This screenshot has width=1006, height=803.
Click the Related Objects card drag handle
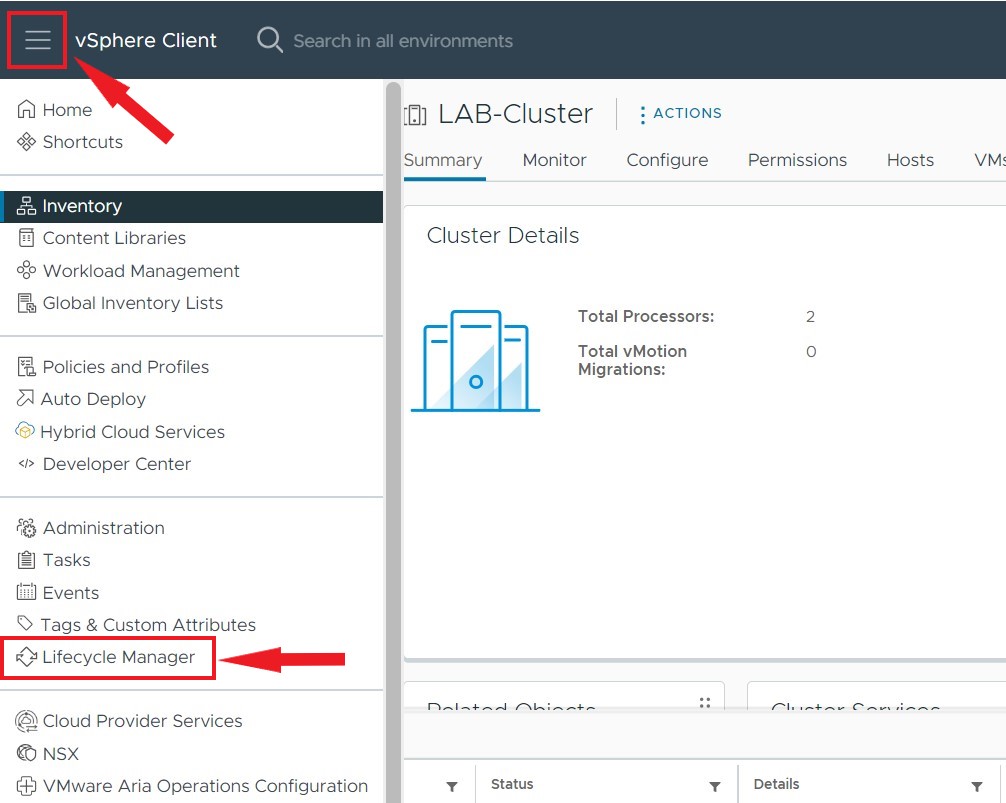pos(704,702)
